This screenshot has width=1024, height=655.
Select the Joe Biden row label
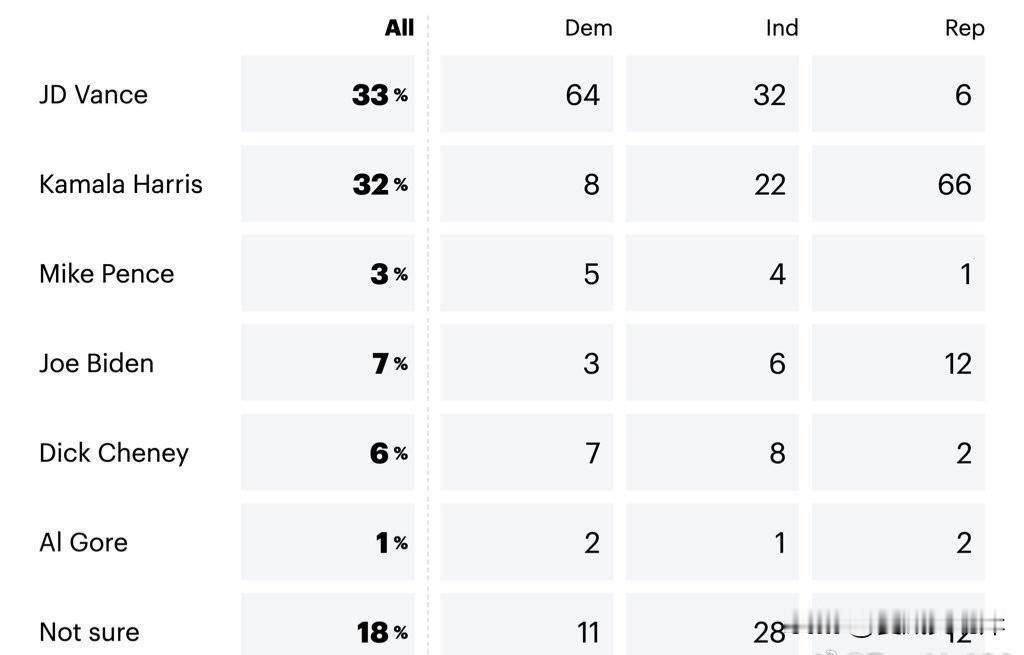(97, 363)
